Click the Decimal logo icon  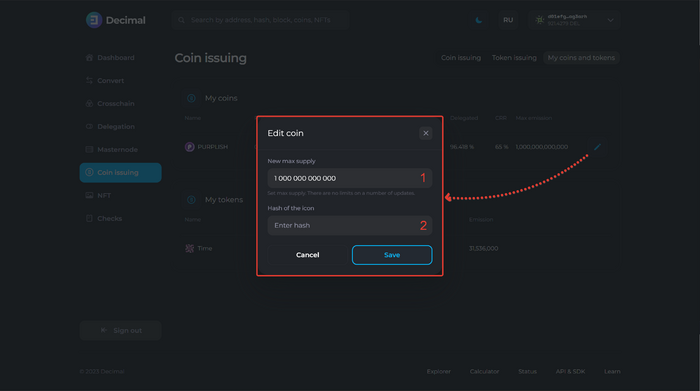(x=94, y=20)
